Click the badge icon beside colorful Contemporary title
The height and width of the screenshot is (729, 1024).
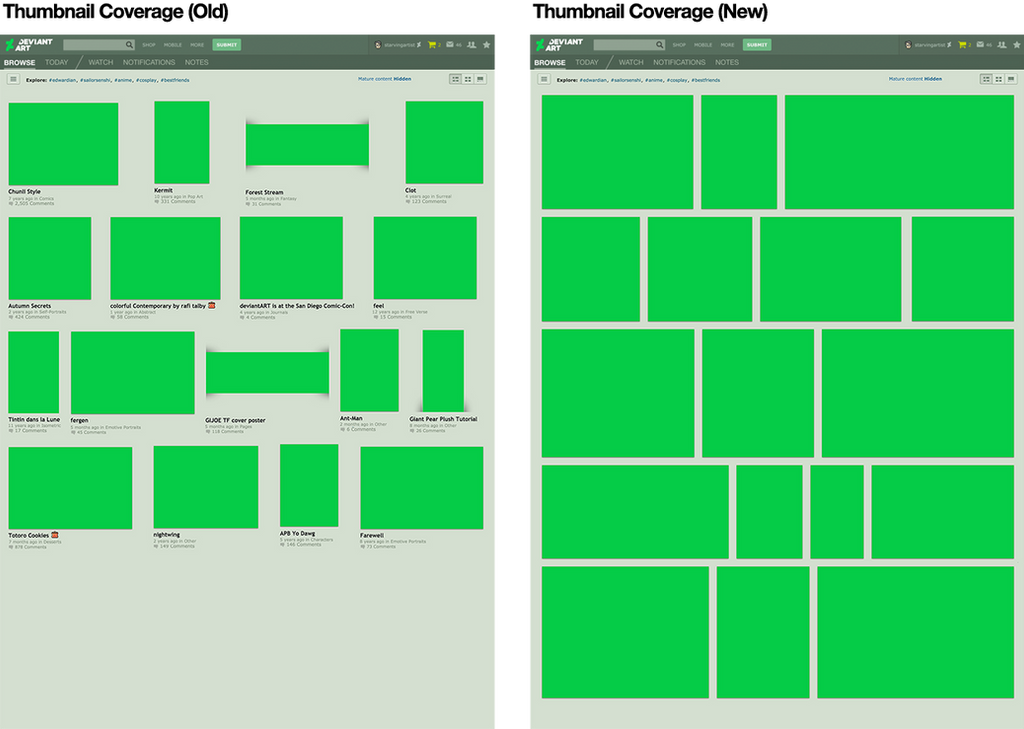pyautogui.click(x=212, y=305)
